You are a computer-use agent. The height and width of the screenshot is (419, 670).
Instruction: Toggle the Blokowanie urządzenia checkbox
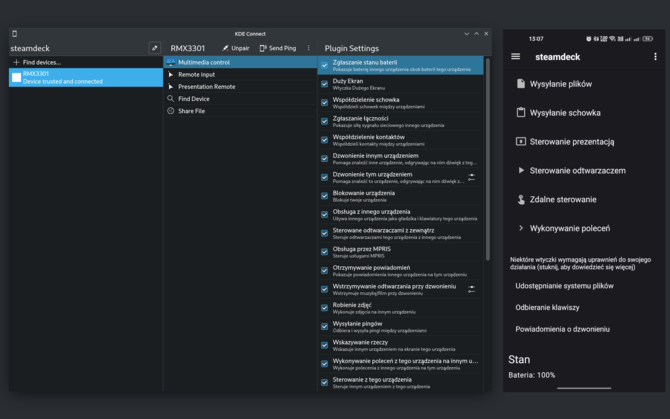click(x=325, y=196)
